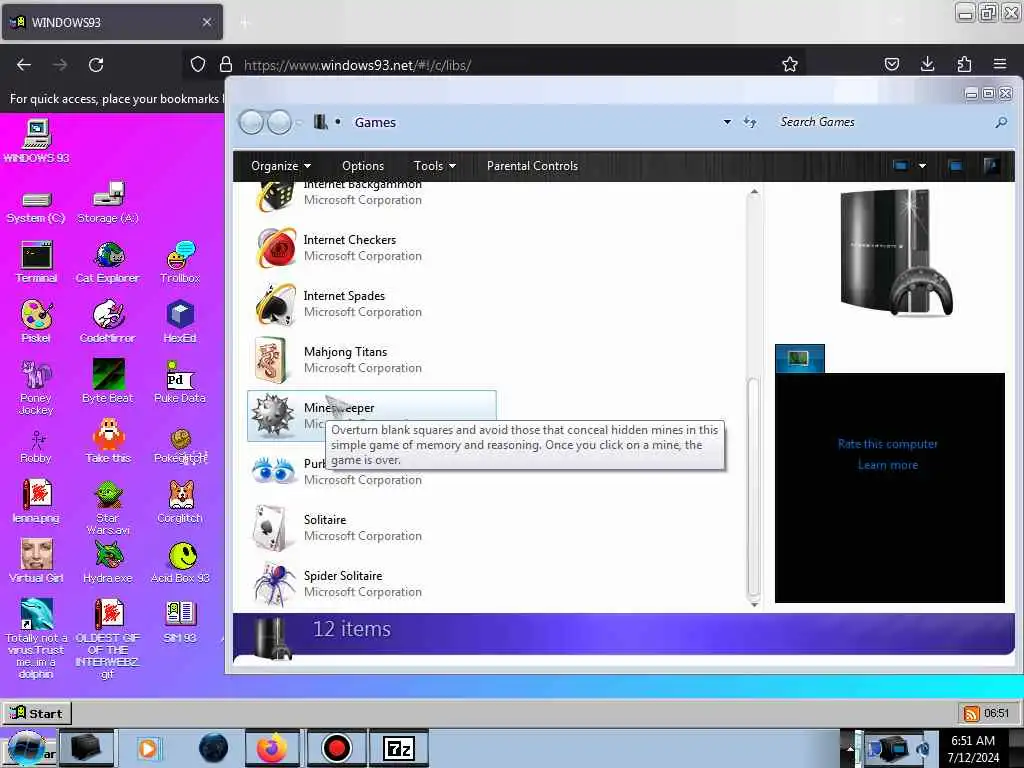
Task: Open CodeMirror desktop icon
Action: 108,321
